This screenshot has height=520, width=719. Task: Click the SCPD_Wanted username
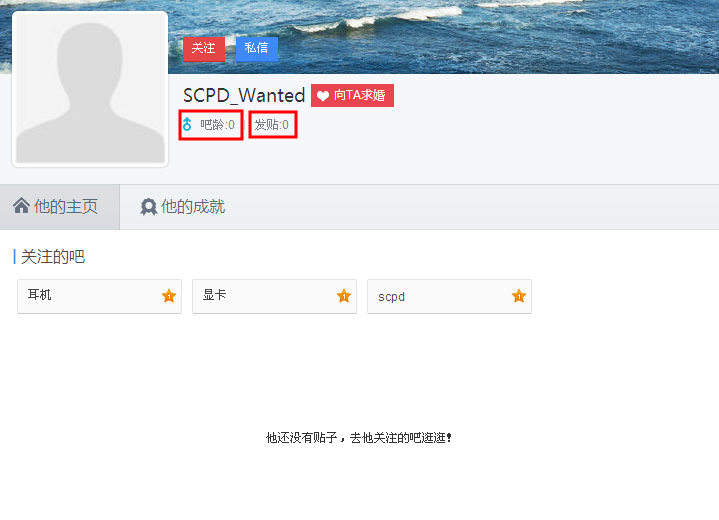tap(244, 95)
